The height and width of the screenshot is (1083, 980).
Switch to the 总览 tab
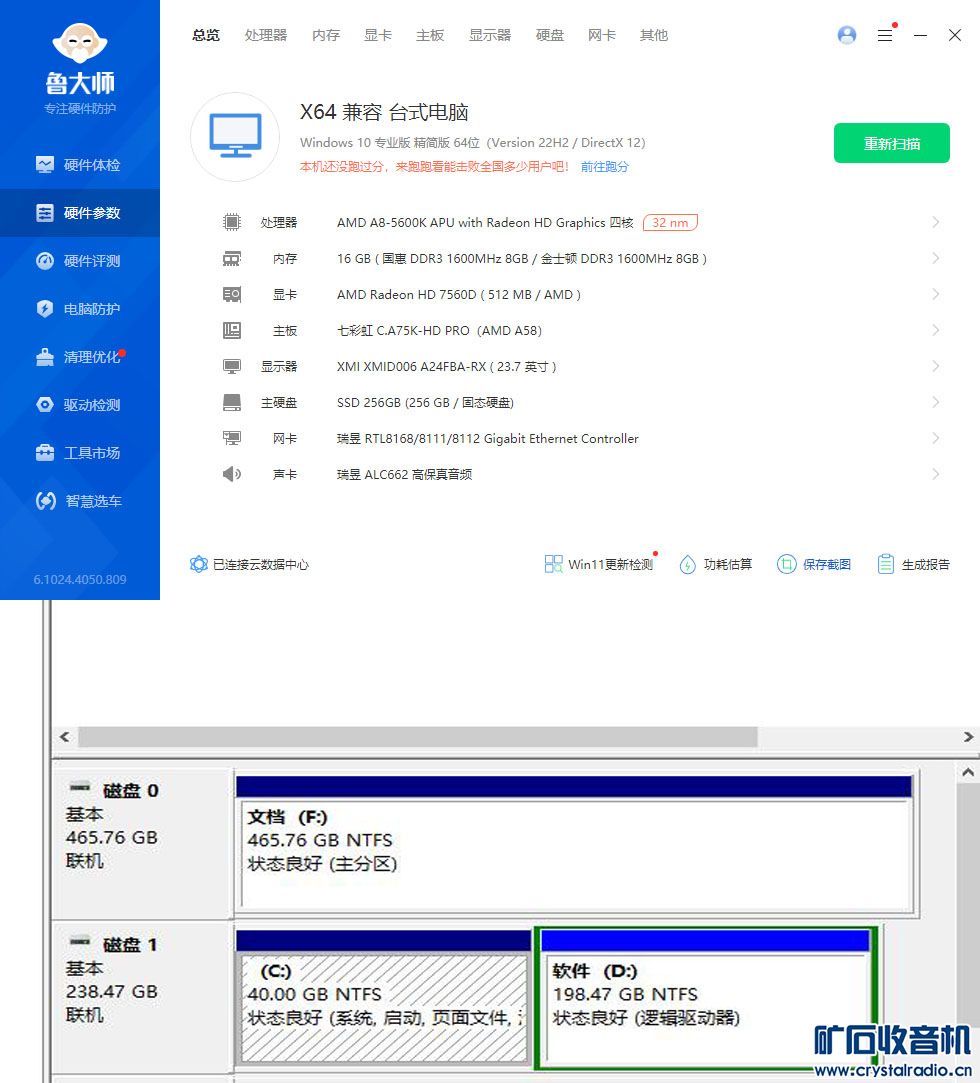click(x=206, y=35)
